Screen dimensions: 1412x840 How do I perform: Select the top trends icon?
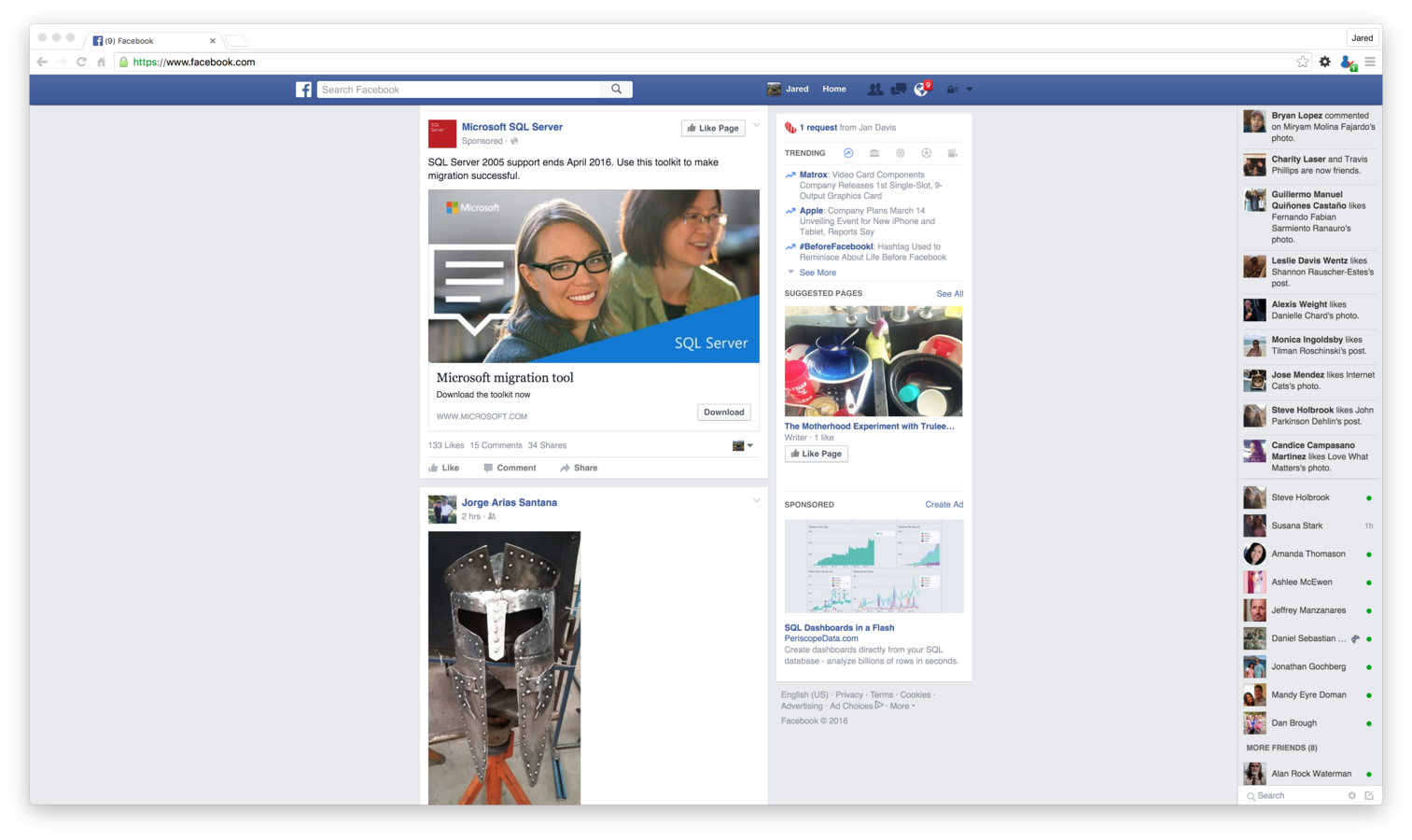(848, 153)
